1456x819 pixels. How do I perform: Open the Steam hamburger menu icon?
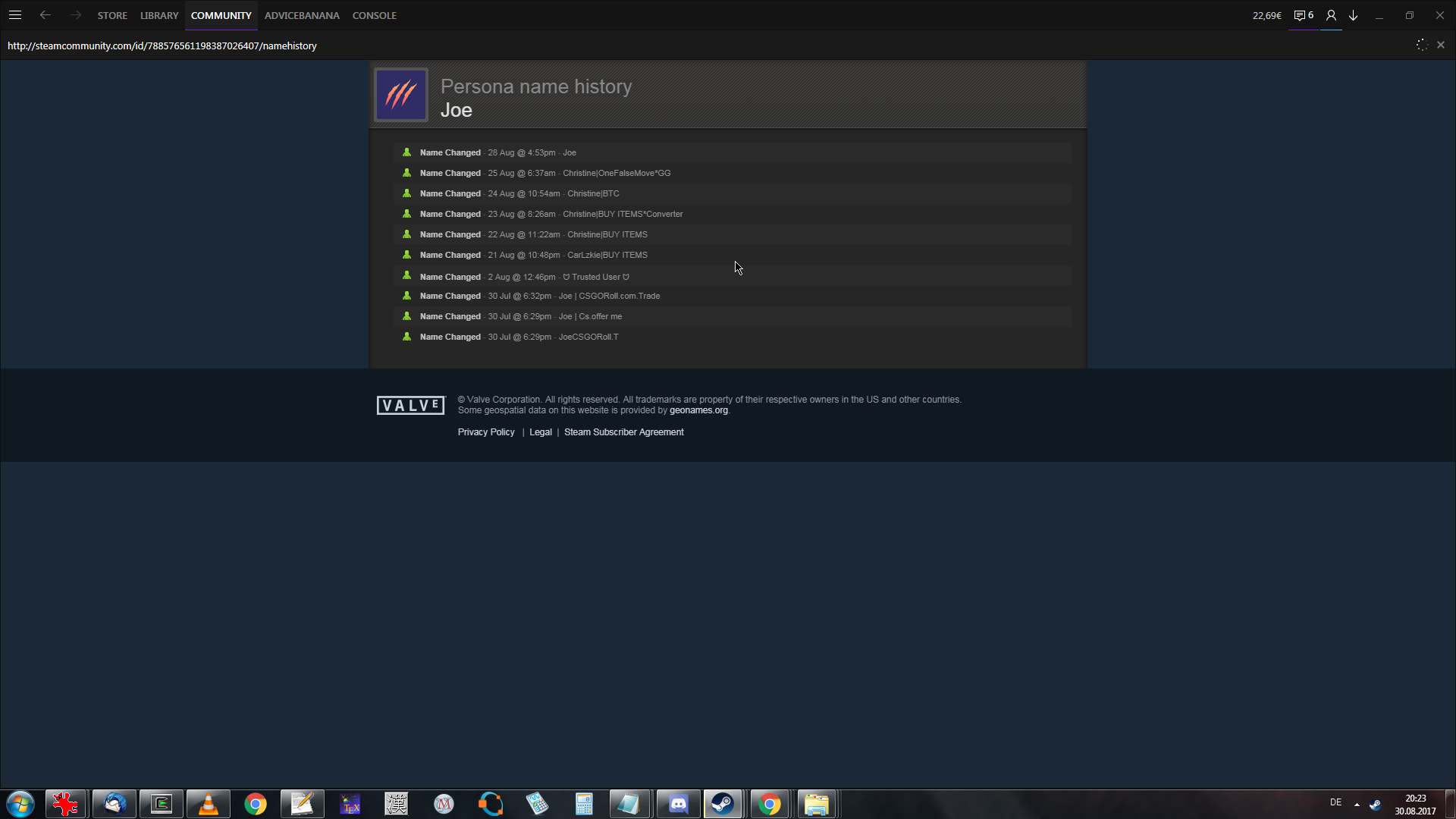(15, 15)
